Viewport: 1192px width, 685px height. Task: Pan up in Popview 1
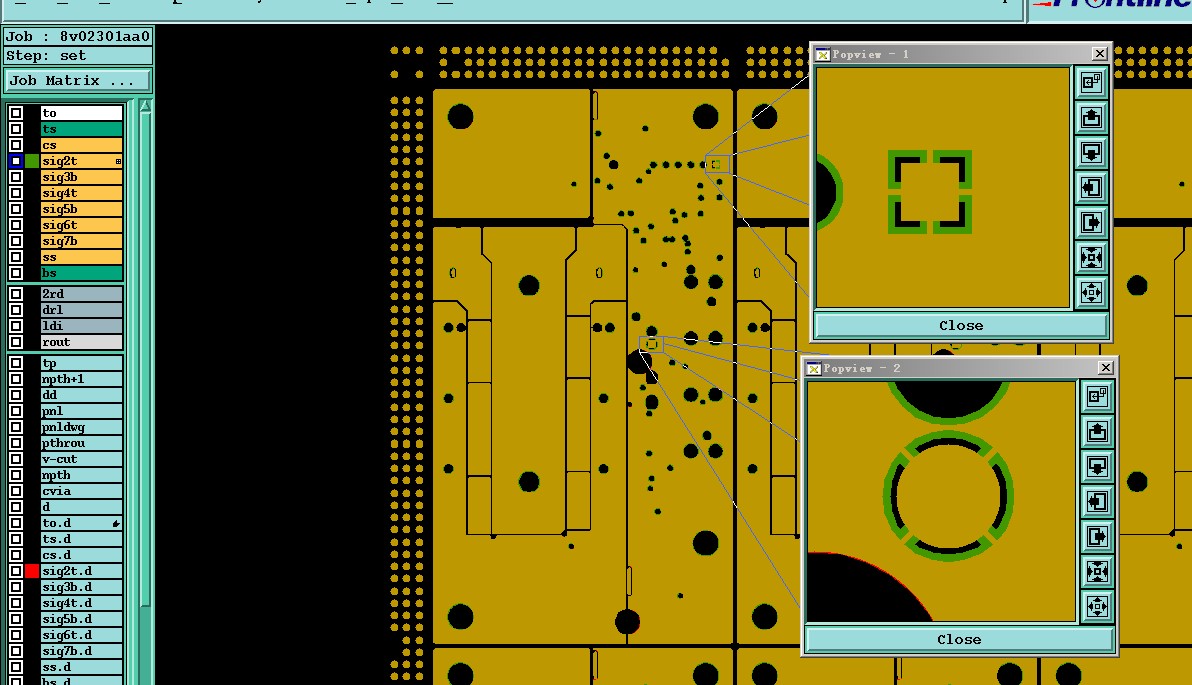coord(1091,117)
